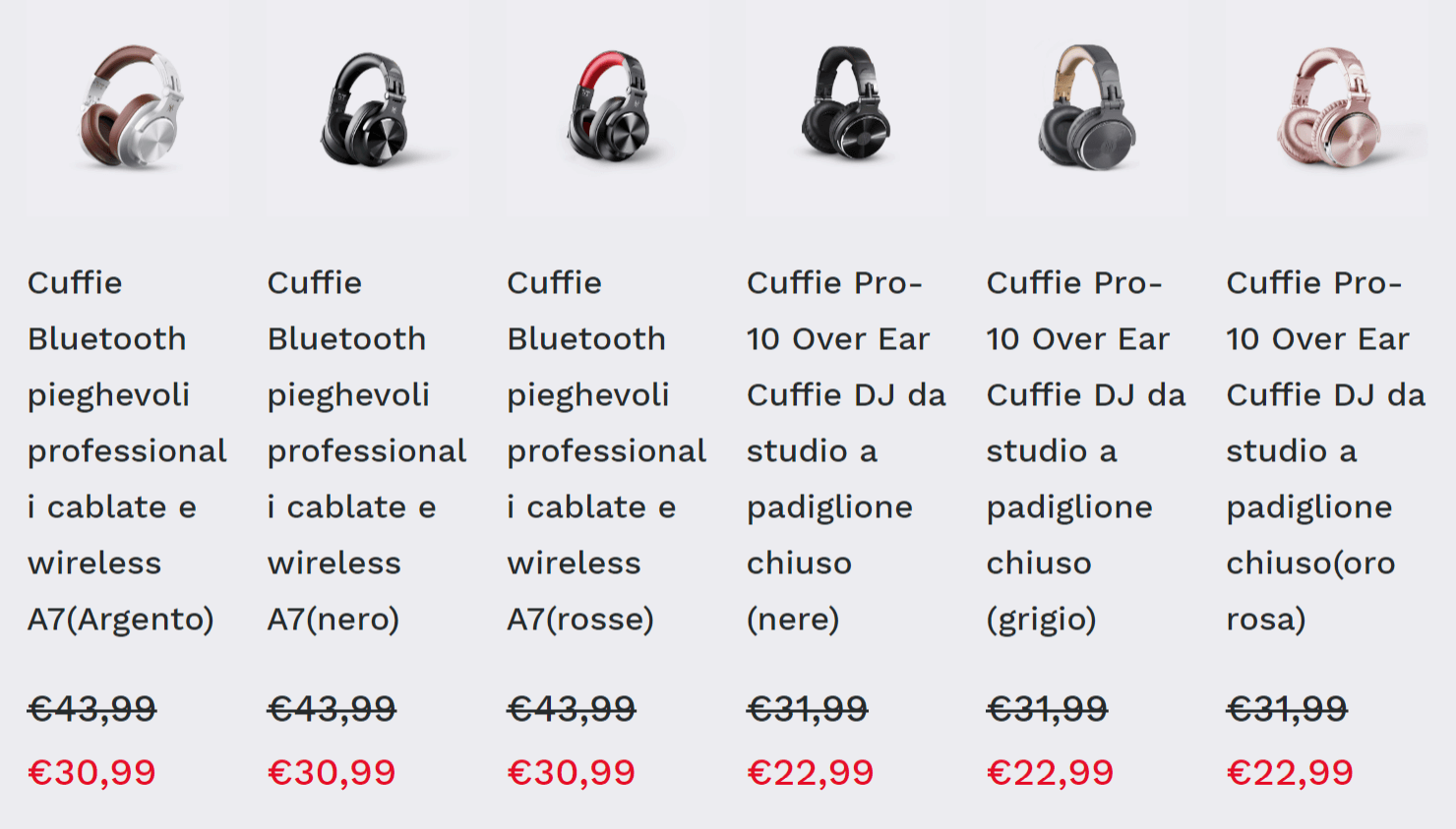Open the A7(nero) Bluetooth headphones title
This screenshot has width=1456, height=829.
click(x=367, y=451)
